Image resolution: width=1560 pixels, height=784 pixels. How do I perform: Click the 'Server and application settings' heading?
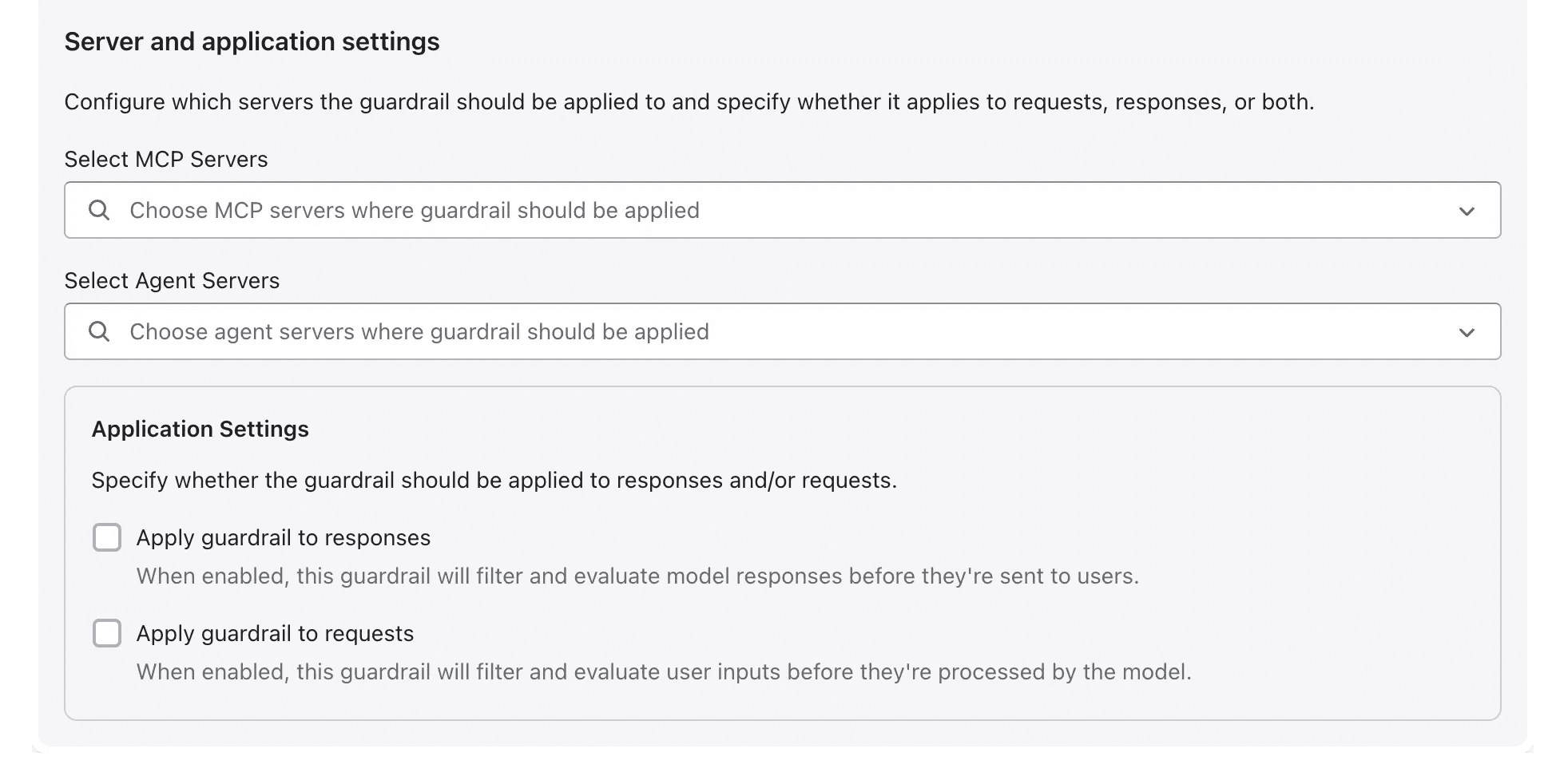click(x=252, y=41)
